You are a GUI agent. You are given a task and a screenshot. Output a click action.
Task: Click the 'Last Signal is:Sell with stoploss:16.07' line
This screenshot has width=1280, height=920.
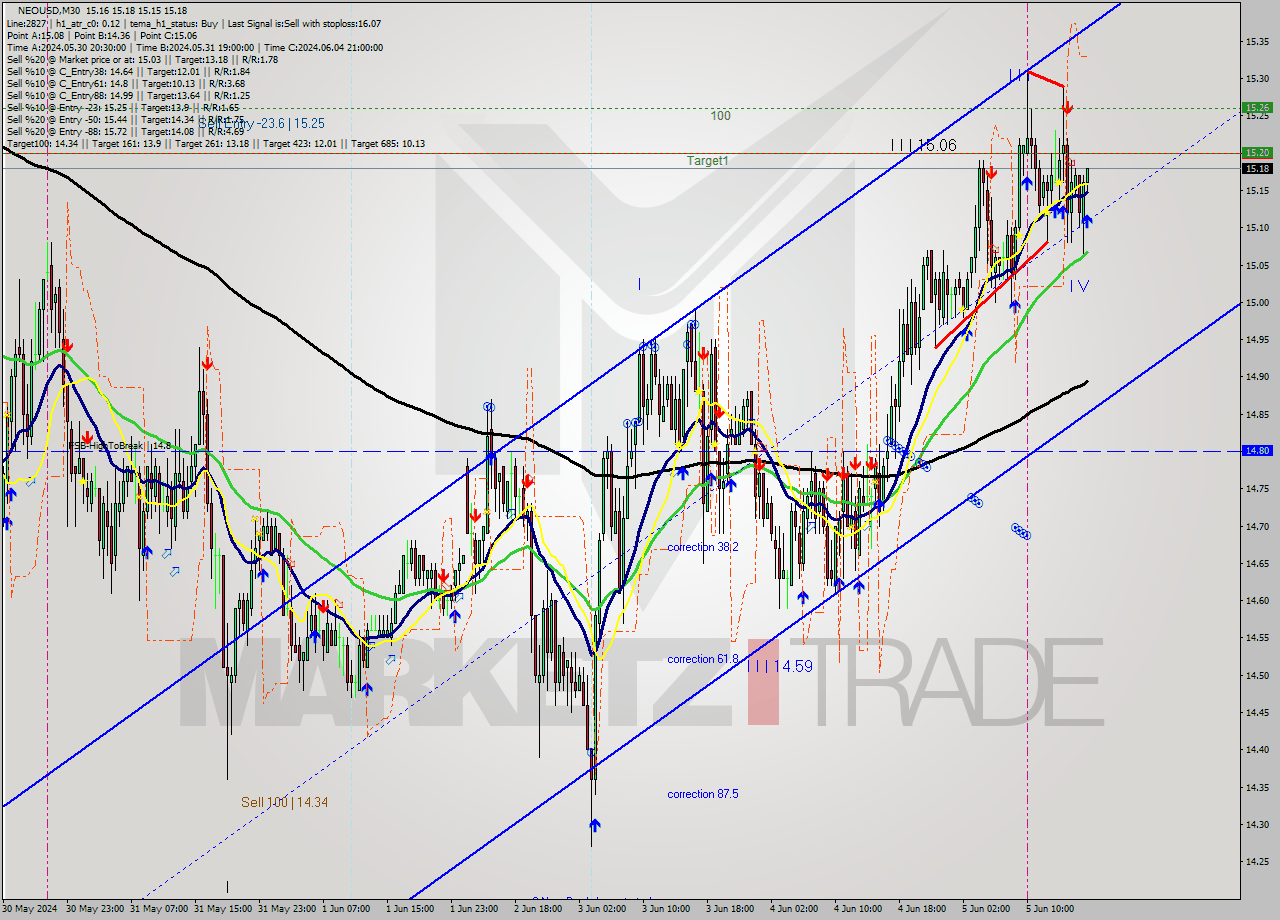pyautogui.click(x=304, y=23)
